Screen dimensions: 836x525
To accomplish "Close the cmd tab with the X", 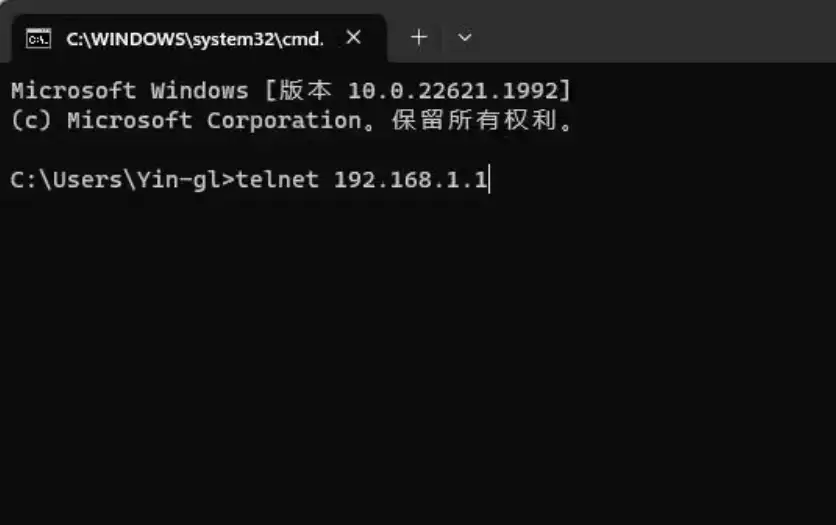I will [353, 37].
